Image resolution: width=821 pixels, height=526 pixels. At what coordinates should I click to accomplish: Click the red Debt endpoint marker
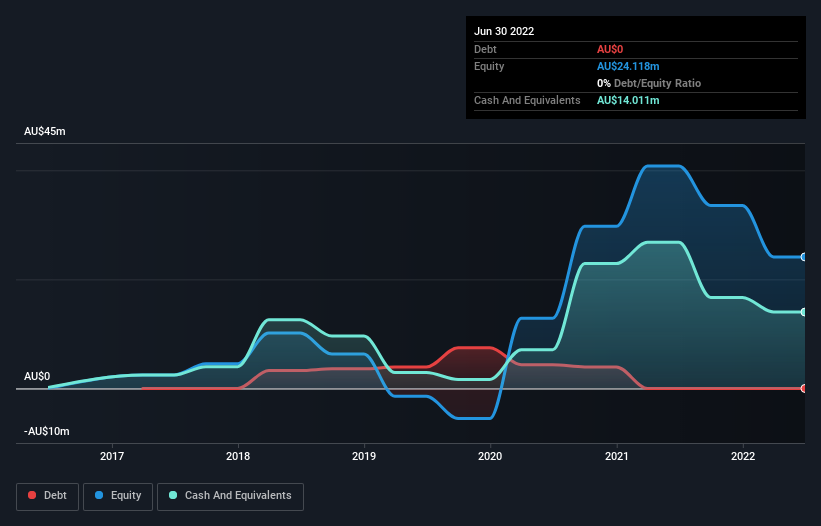[x=804, y=388]
